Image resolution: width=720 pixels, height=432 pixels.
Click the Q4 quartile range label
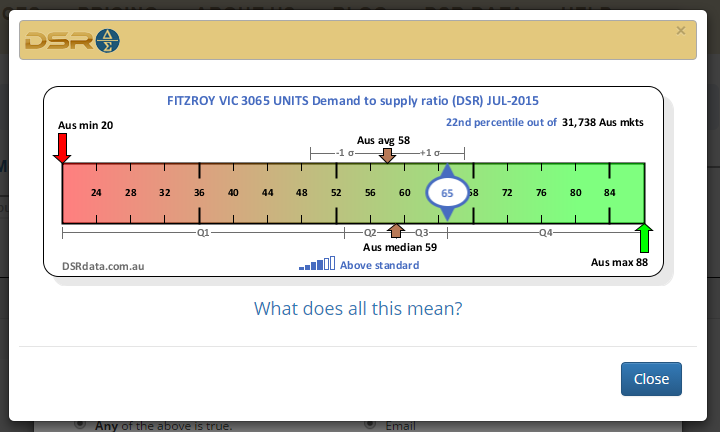pyautogui.click(x=545, y=232)
